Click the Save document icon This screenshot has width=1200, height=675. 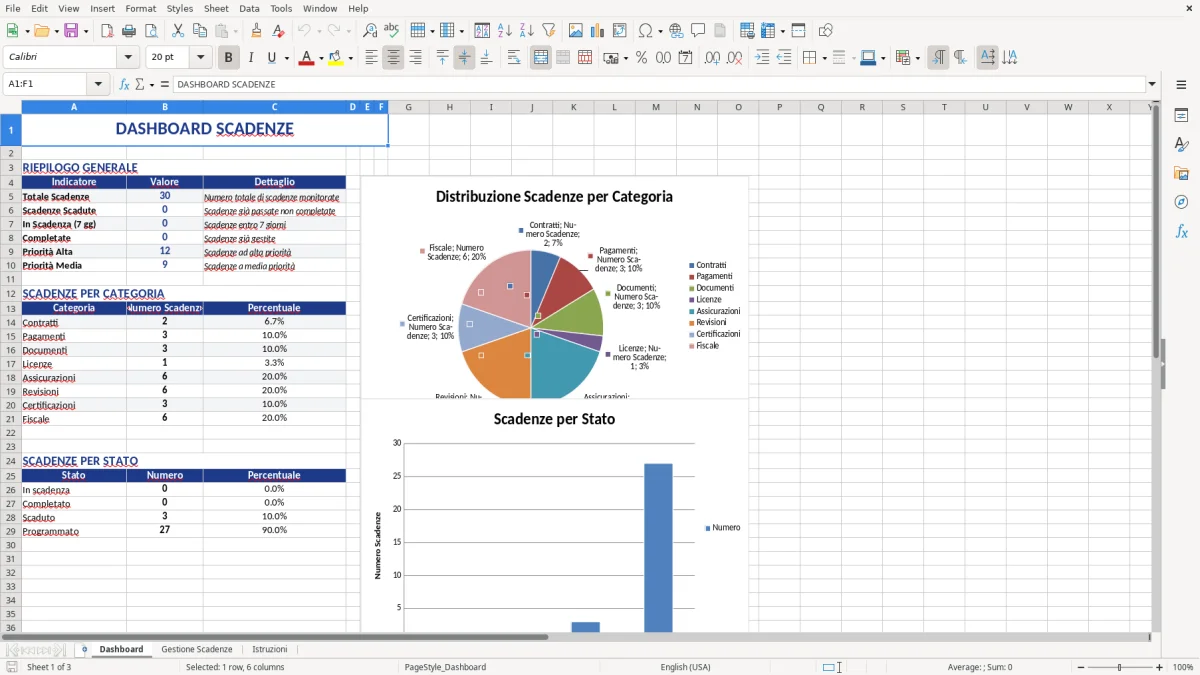pyautogui.click(x=70, y=31)
